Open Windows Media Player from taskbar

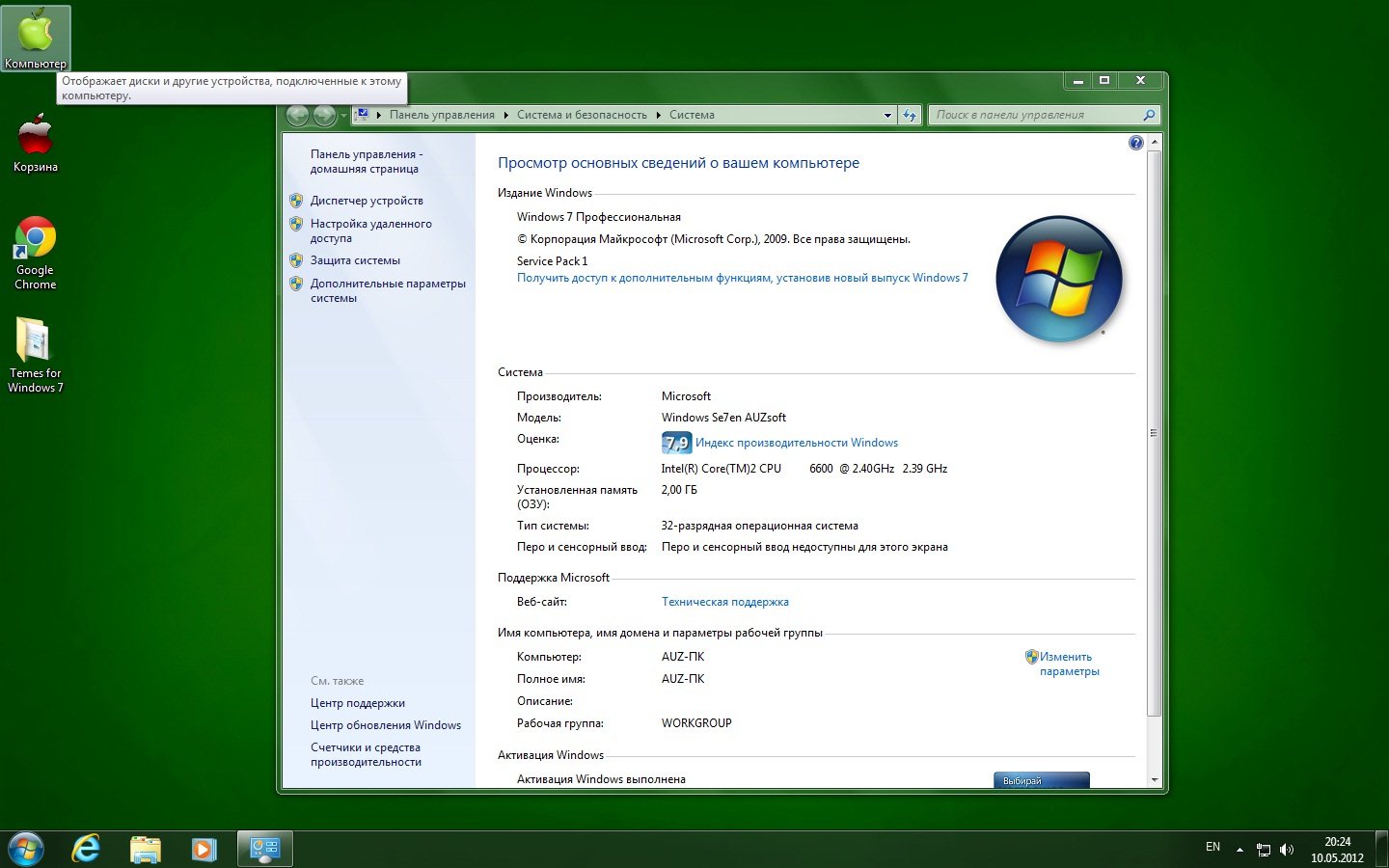(x=203, y=849)
